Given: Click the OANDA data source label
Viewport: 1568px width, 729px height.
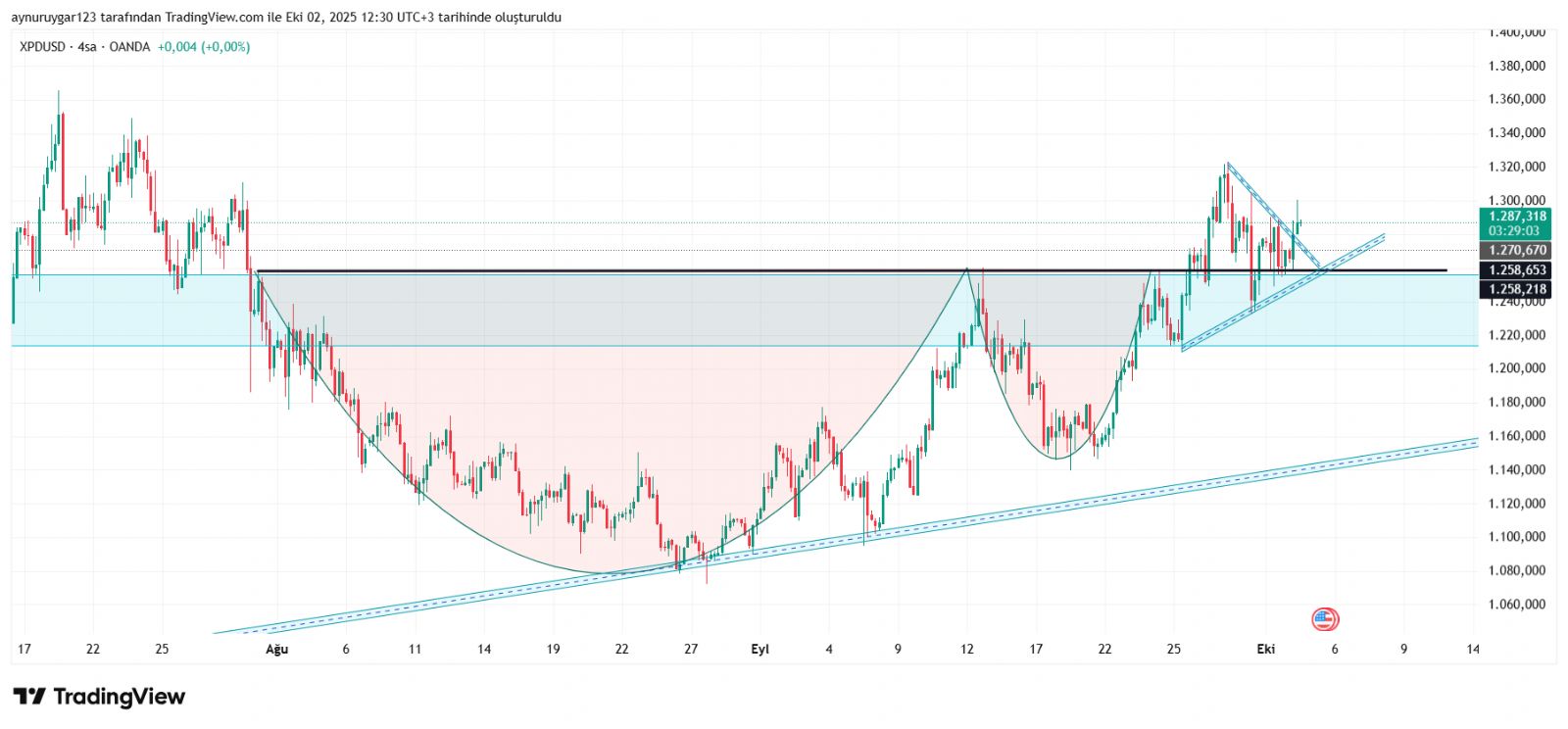Looking at the screenshot, I should (x=129, y=47).
